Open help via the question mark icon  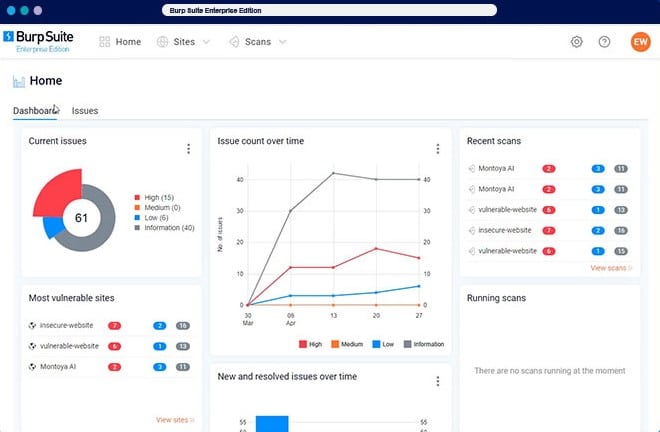tap(604, 42)
